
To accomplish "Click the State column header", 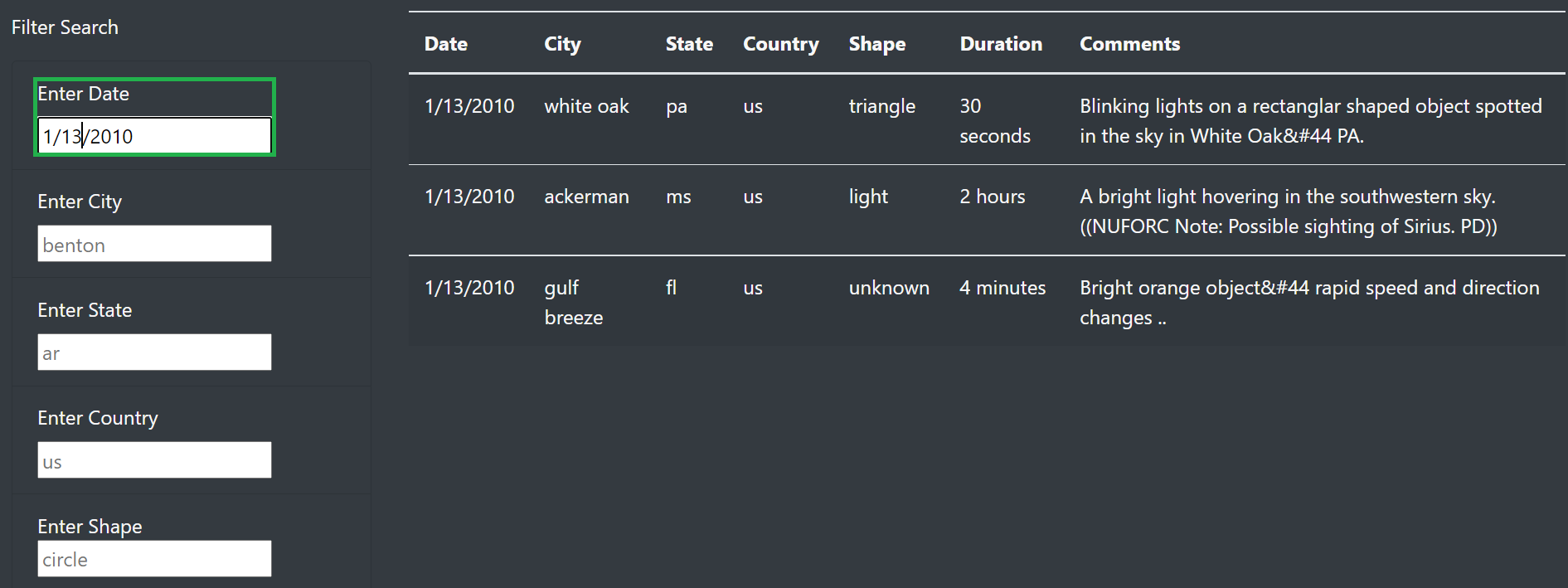I will coord(689,43).
